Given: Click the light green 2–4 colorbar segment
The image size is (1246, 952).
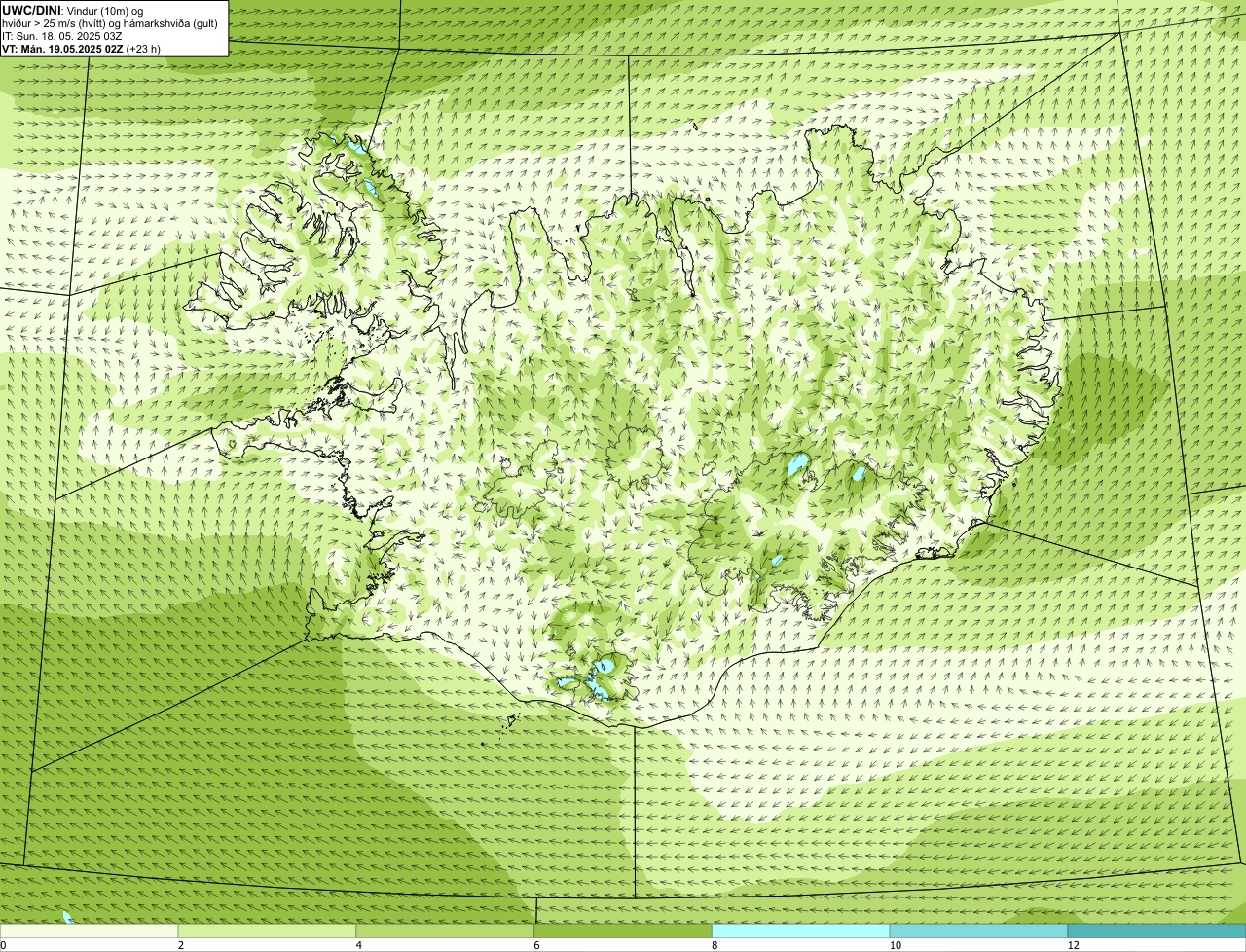Looking at the screenshot, I should [268, 932].
